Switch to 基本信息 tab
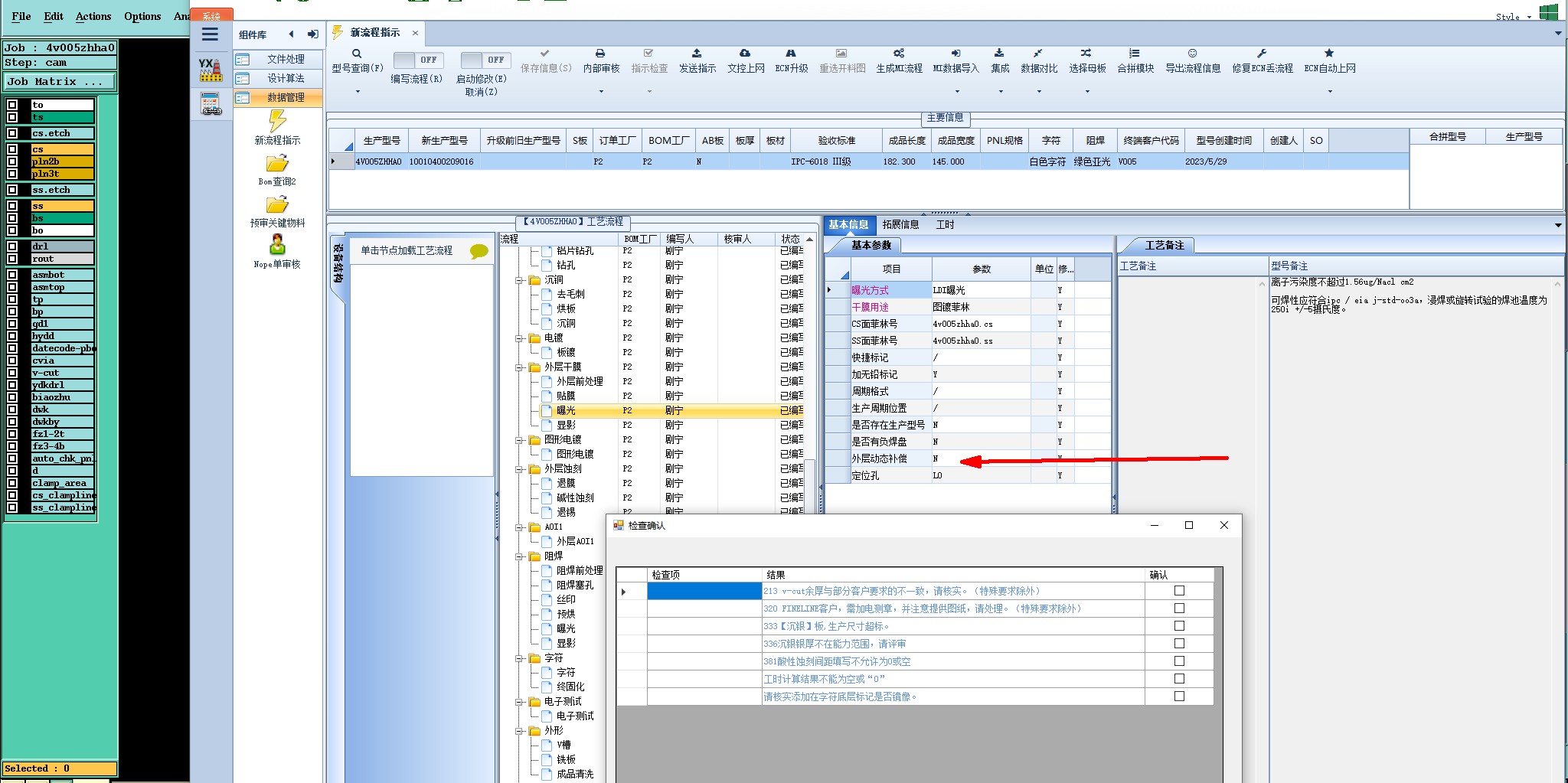Viewport: 1568px width, 783px height. (x=848, y=225)
